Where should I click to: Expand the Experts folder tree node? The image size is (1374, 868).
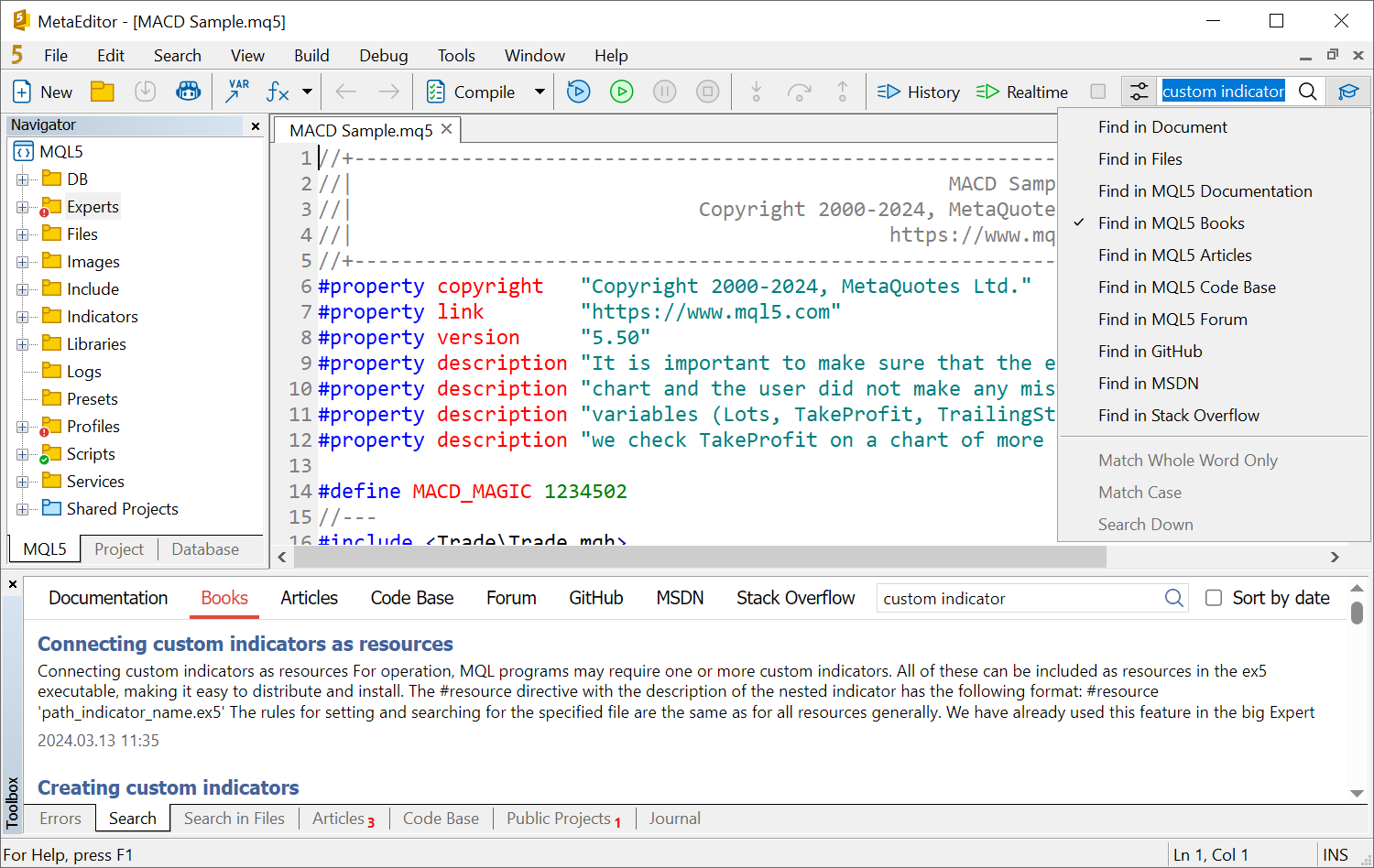pyautogui.click(x=22, y=207)
